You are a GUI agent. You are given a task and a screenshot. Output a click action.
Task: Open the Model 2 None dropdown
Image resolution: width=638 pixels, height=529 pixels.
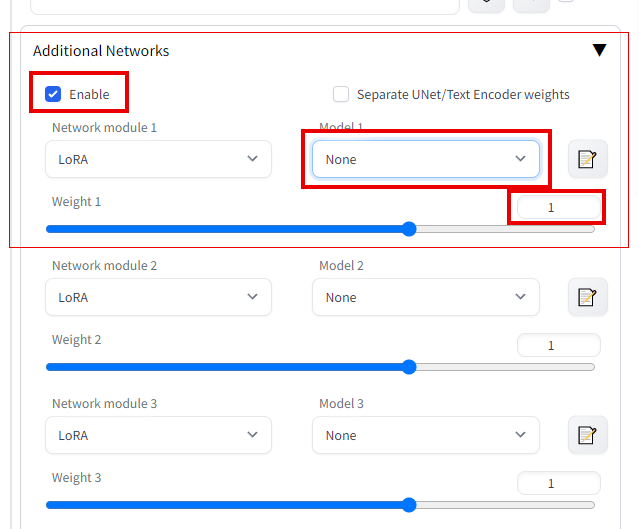pos(426,297)
